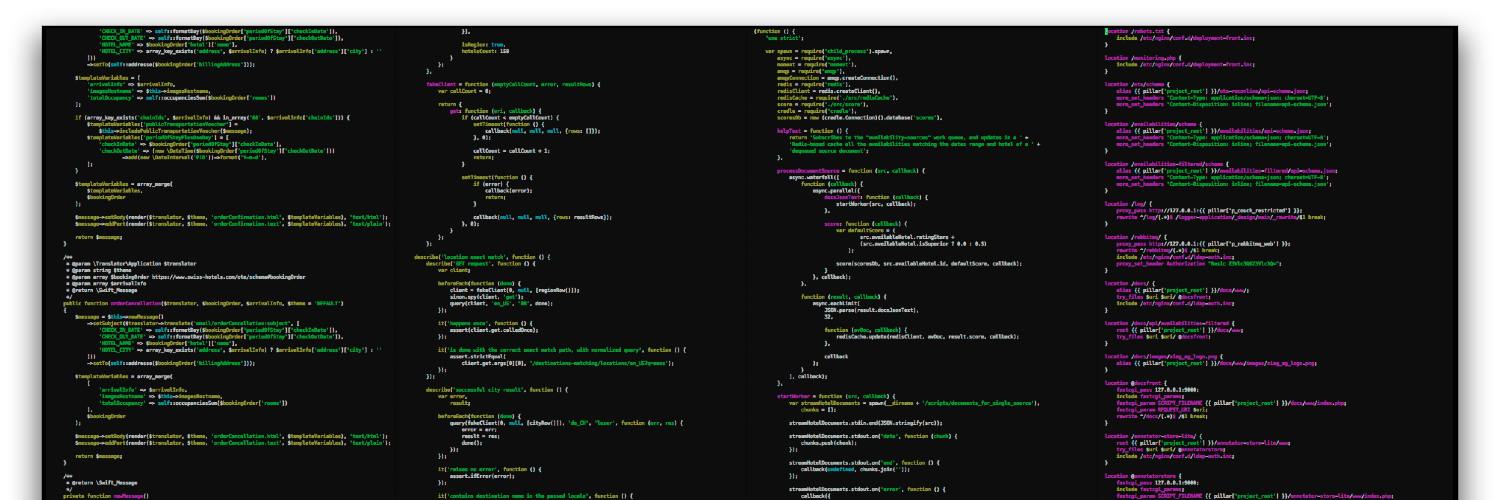Click the "scoresDb = new (cradle.Connection)" line
The image size is (1500, 500).
(x=859, y=117)
